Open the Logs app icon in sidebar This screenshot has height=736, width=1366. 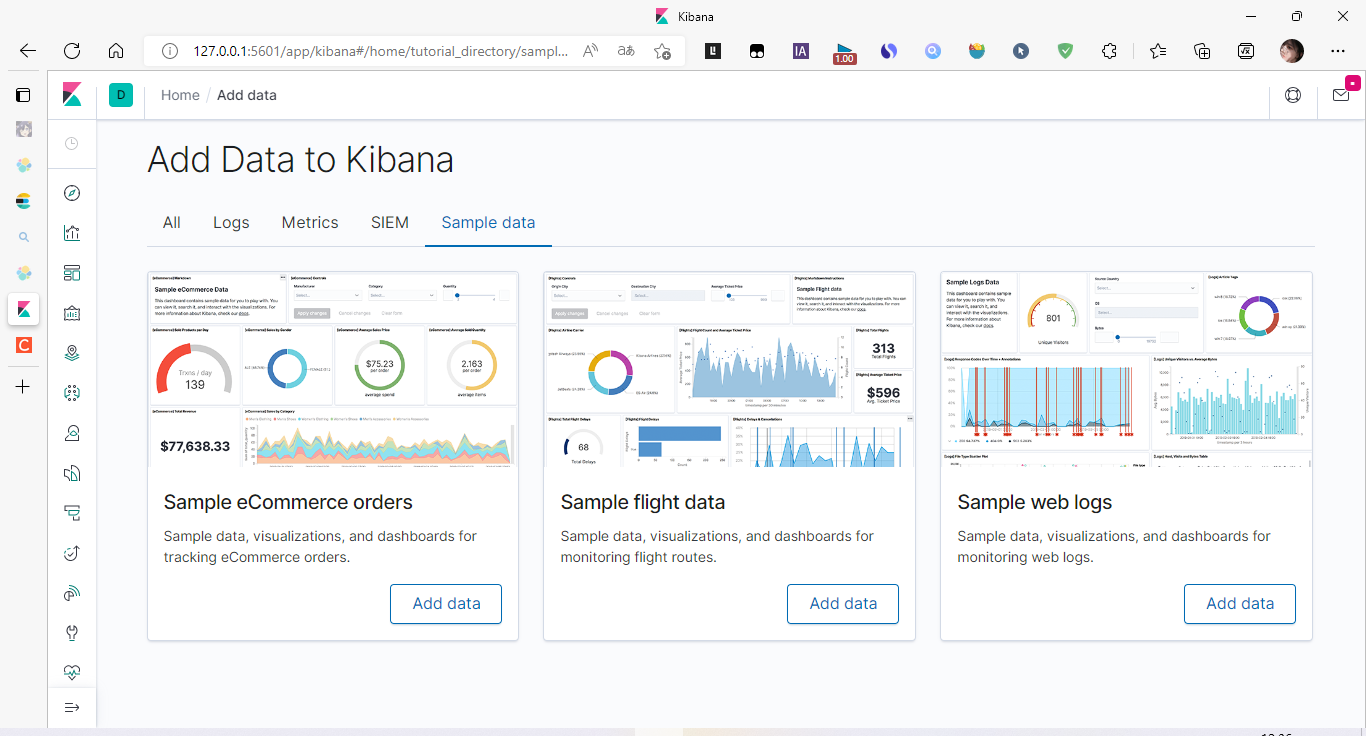[x=72, y=473]
